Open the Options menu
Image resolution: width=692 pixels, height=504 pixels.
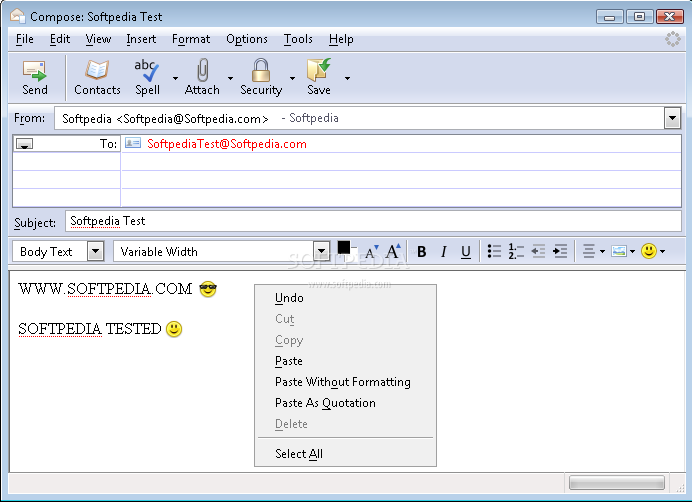coord(247,39)
